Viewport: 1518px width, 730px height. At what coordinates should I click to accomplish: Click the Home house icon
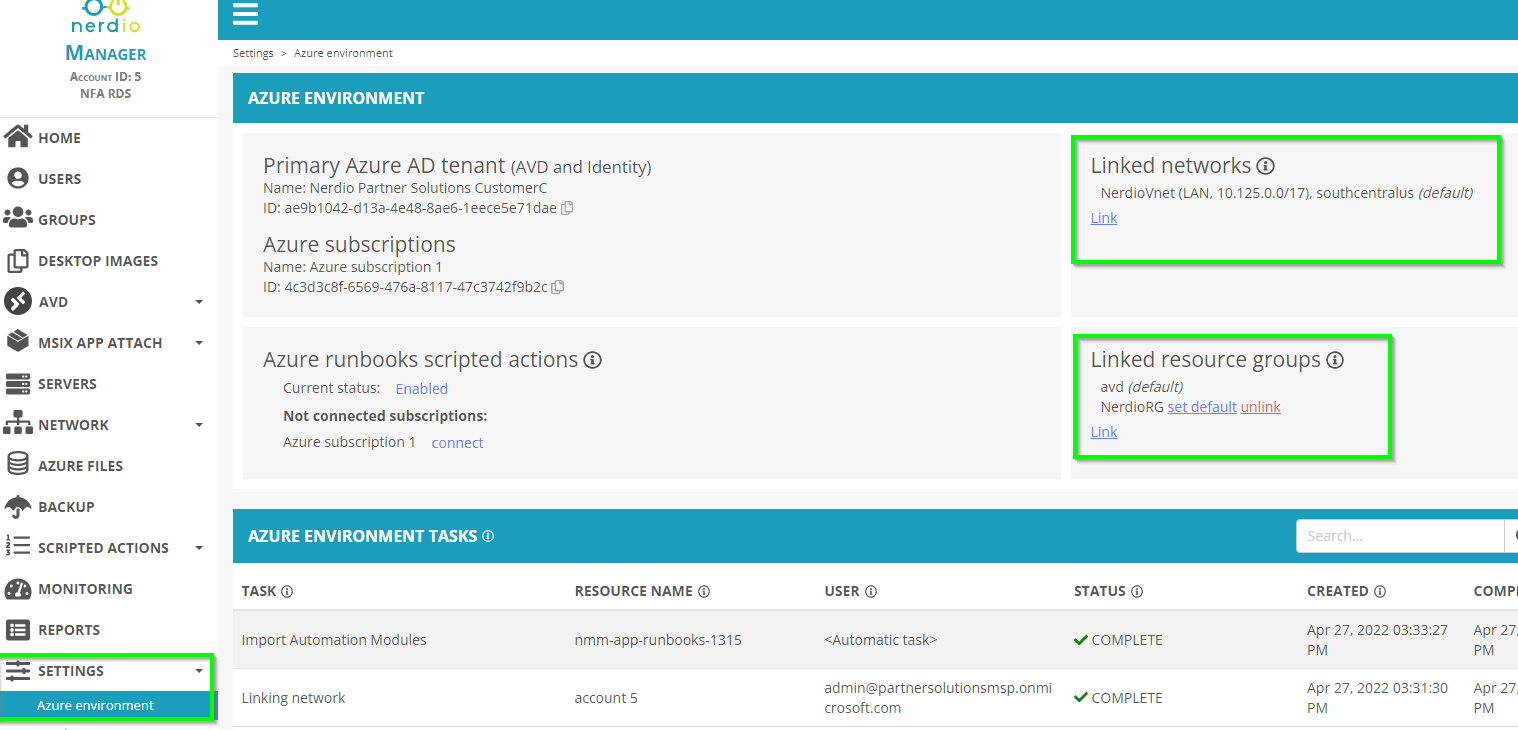18,137
